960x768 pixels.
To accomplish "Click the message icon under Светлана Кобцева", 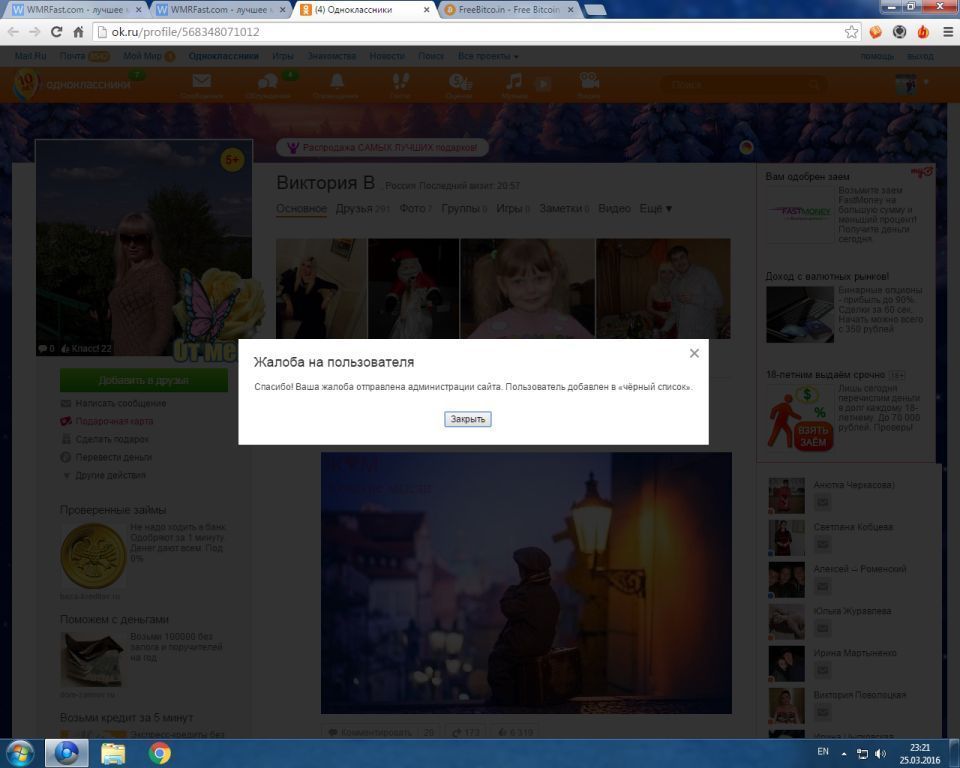I will click(x=822, y=544).
